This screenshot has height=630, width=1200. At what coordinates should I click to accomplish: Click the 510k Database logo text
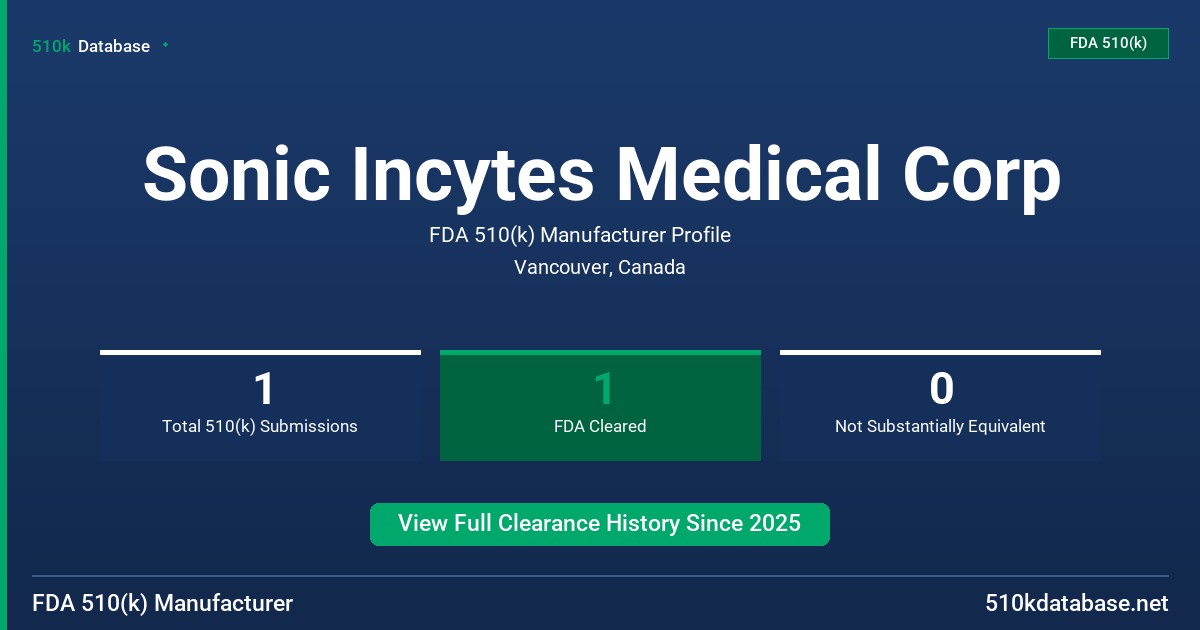coord(91,46)
